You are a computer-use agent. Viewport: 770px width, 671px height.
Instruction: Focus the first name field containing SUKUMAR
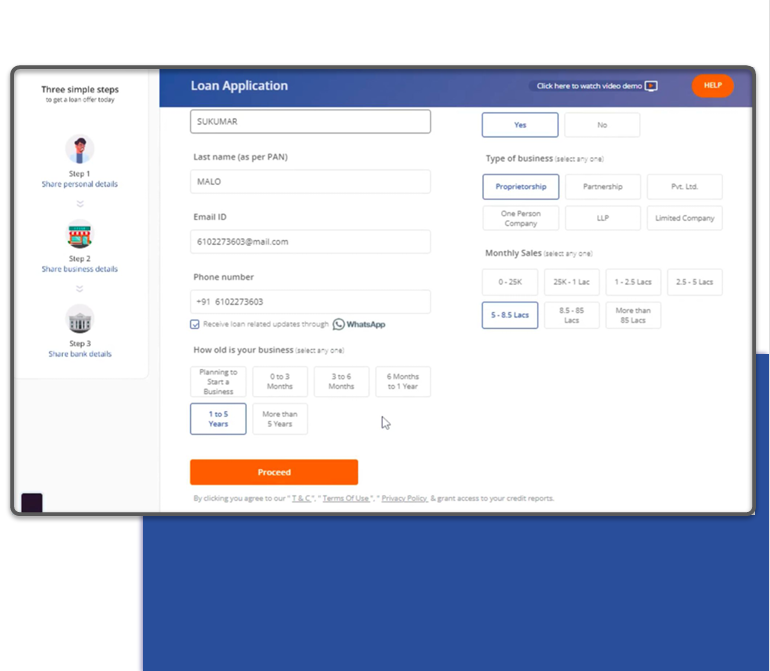[x=310, y=121]
